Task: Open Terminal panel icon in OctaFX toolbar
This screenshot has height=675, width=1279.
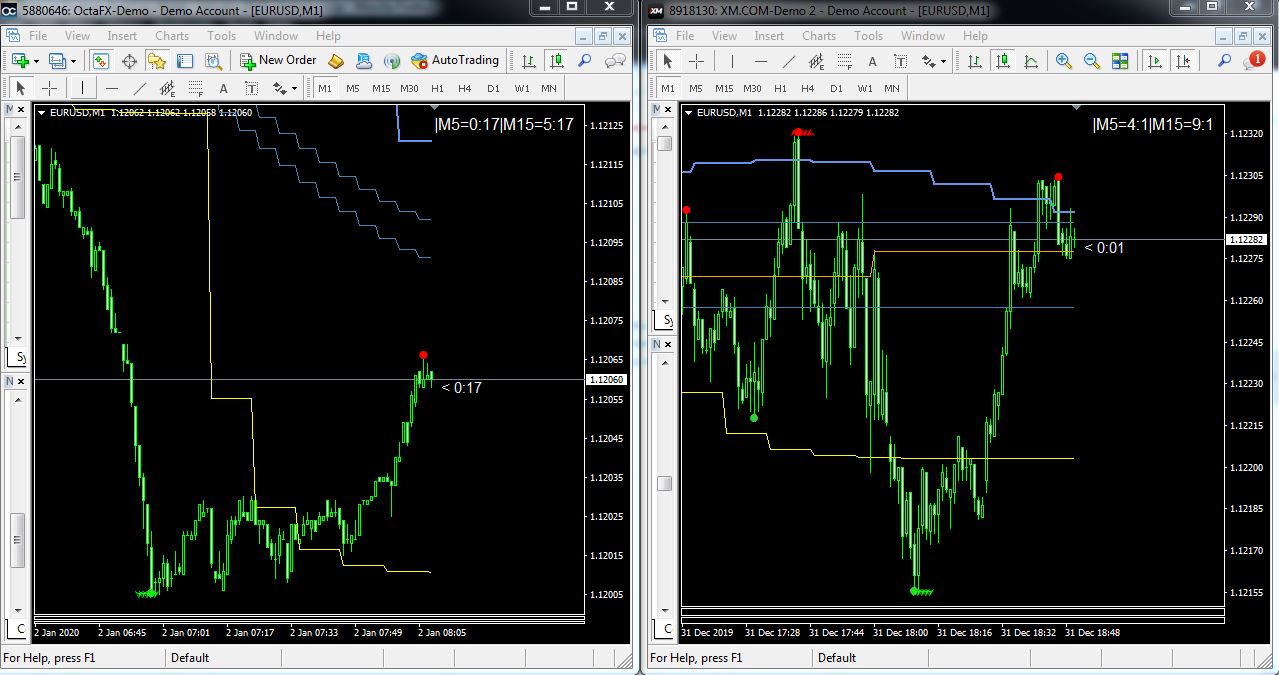Action: (x=185, y=61)
